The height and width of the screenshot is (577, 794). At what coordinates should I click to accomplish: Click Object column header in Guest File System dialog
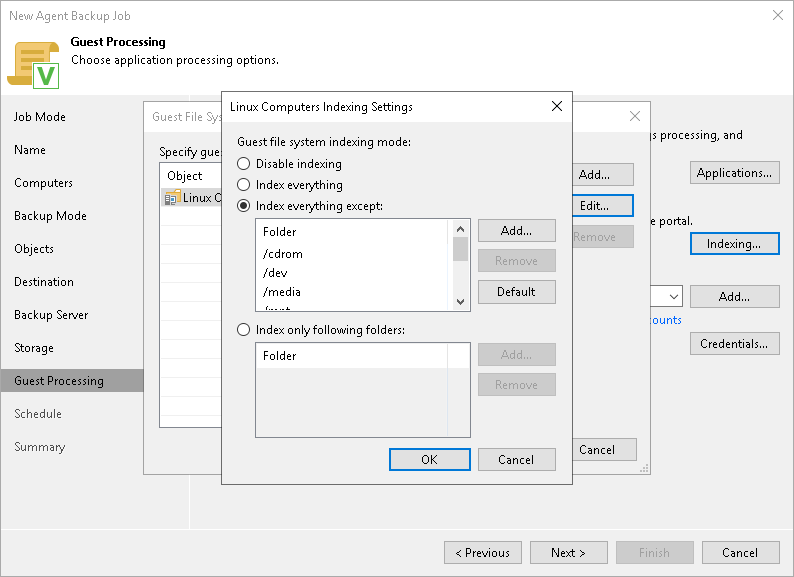(x=184, y=176)
